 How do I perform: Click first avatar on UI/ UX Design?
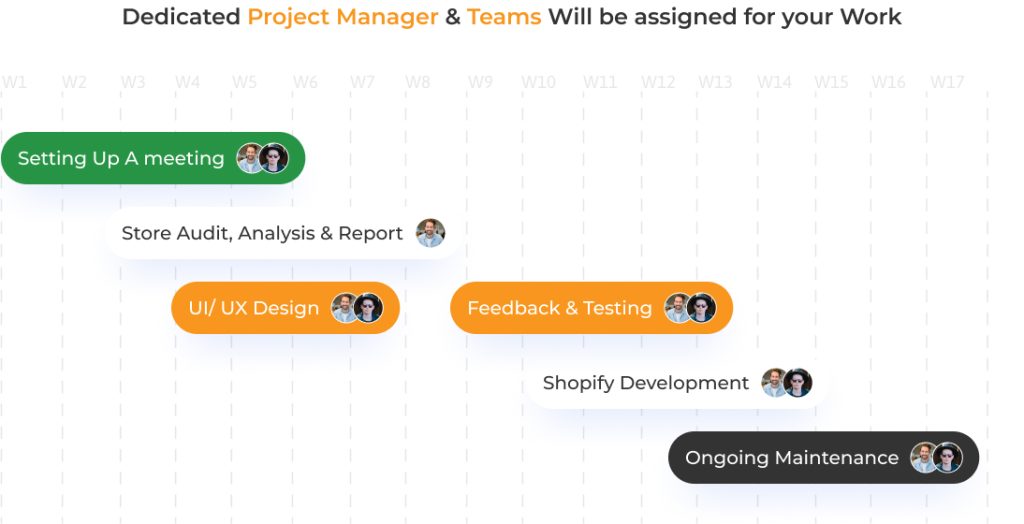345,308
